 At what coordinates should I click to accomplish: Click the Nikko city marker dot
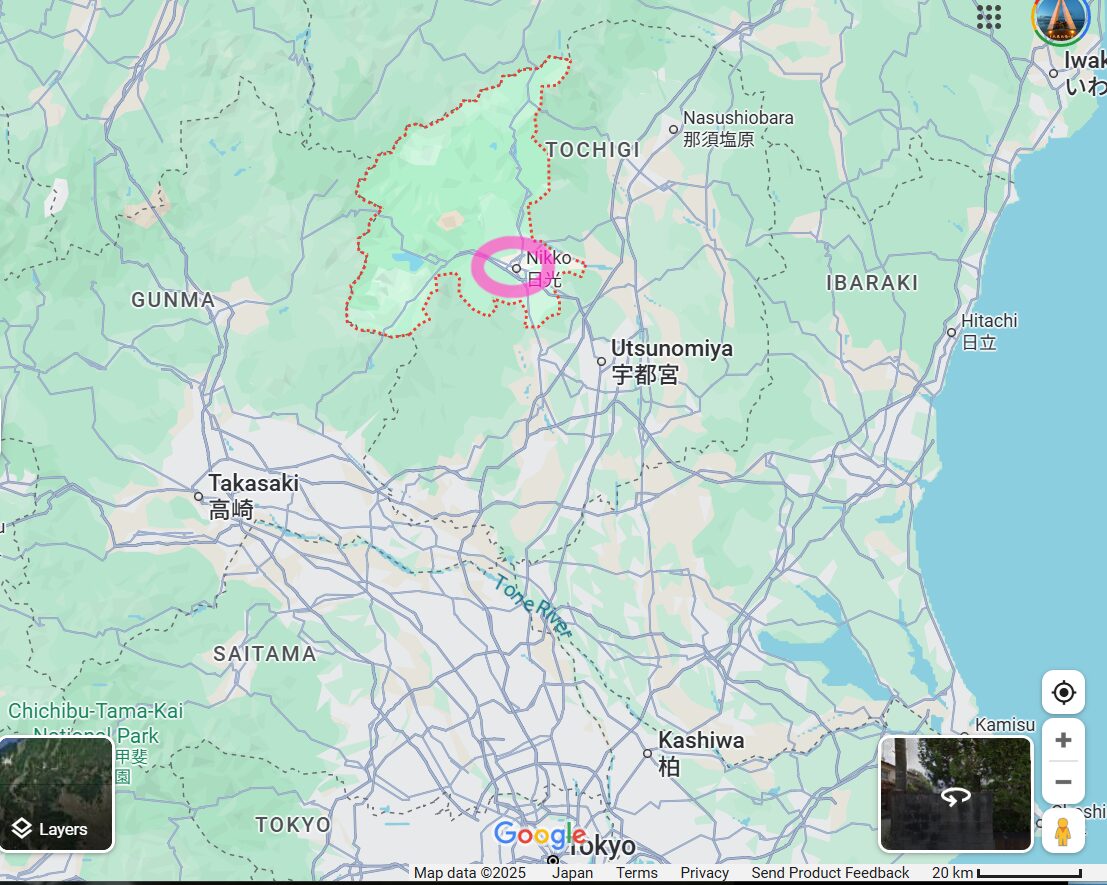point(516,268)
